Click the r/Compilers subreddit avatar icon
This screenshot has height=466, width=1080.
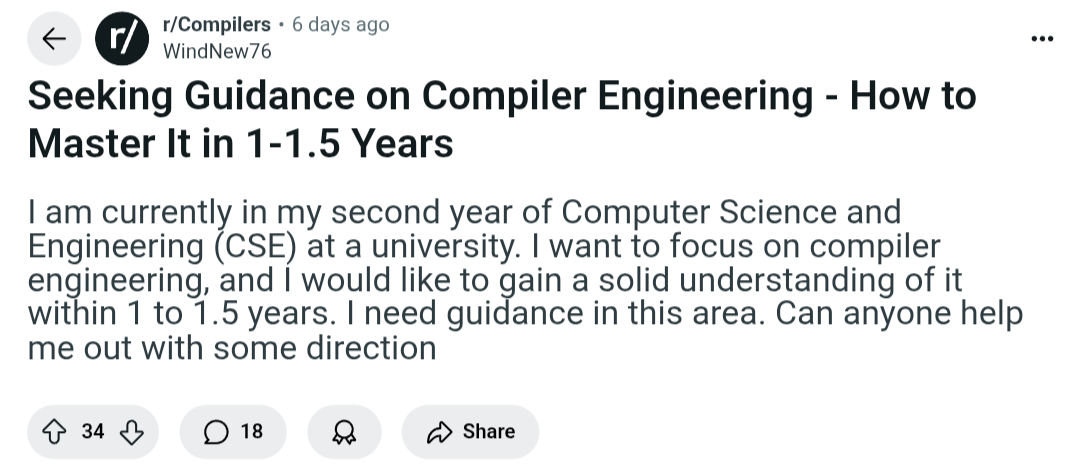tap(118, 38)
